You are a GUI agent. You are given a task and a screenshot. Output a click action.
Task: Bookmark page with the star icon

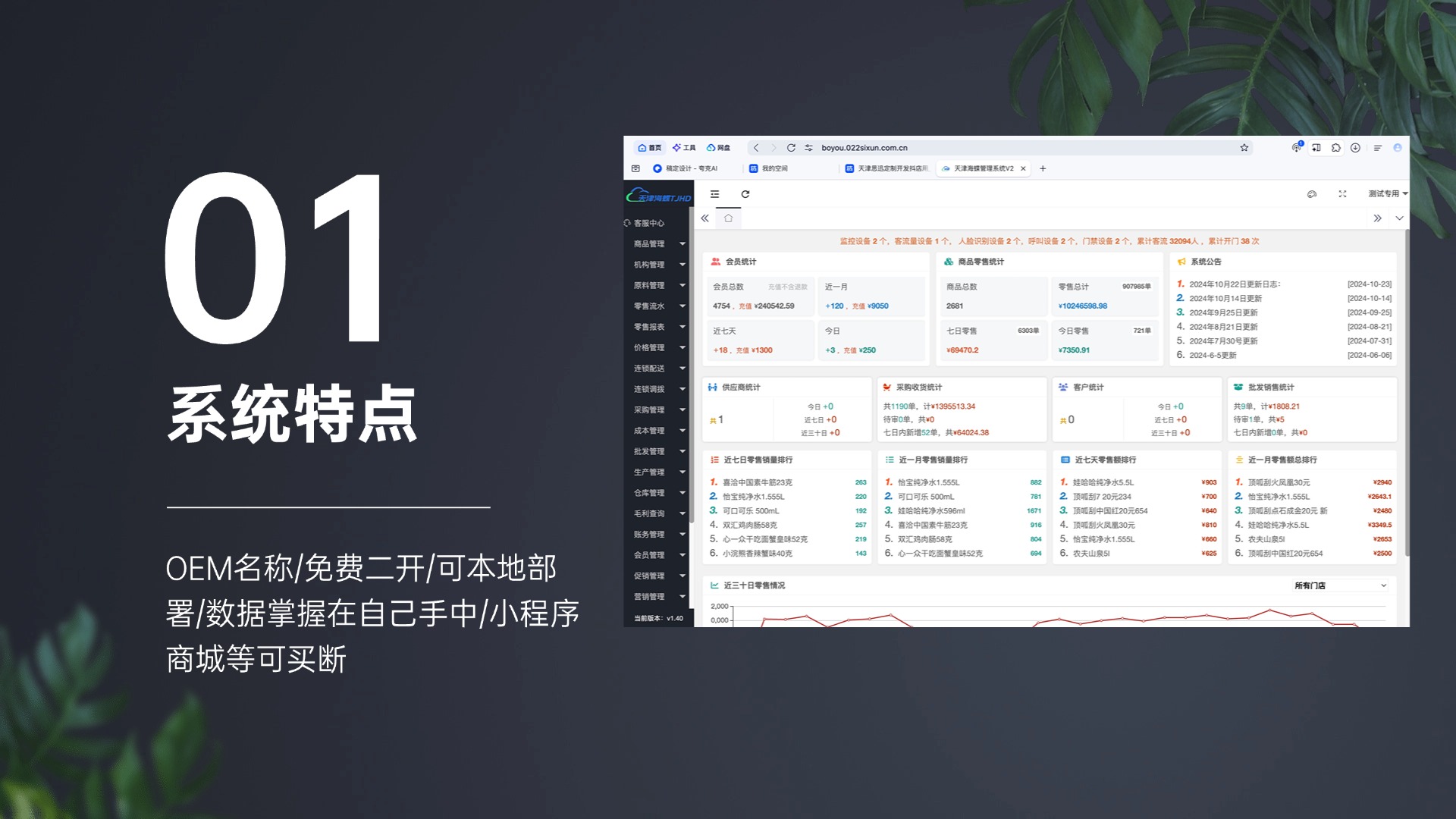1244,148
